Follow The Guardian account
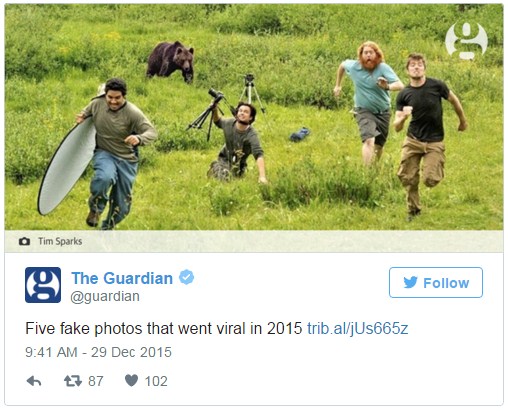 pos(436,282)
